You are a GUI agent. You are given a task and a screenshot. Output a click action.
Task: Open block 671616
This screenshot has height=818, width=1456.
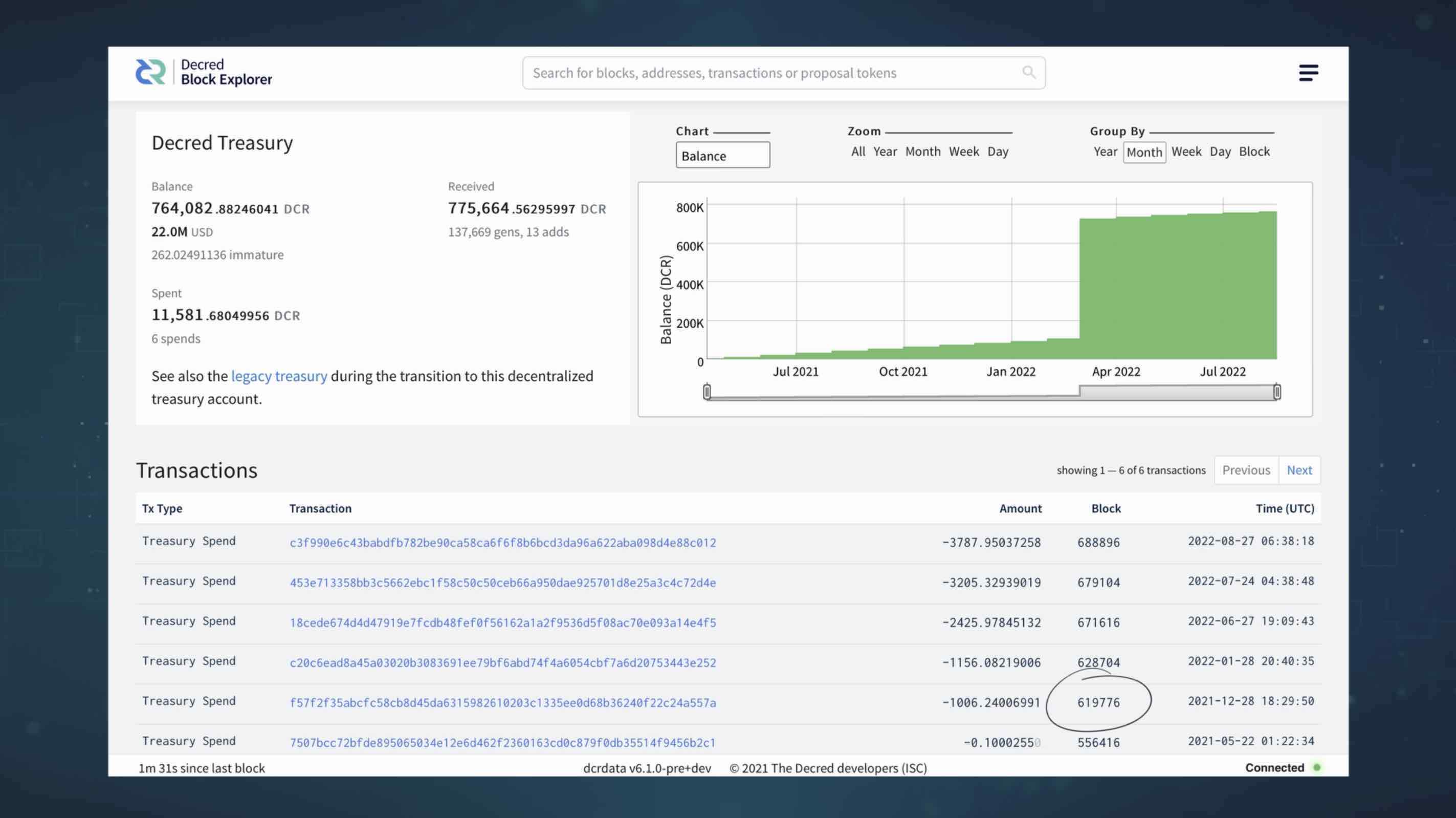[1098, 623]
